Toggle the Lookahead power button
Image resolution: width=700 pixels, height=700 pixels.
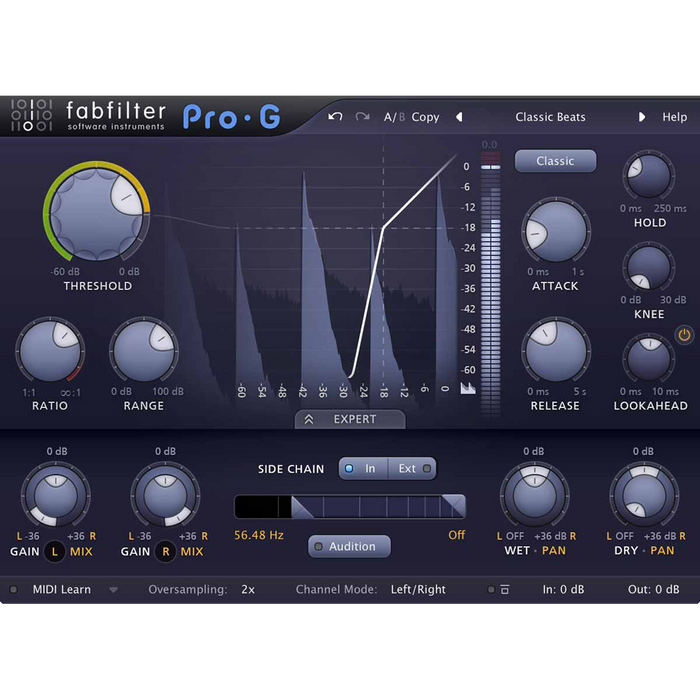pos(684,335)
